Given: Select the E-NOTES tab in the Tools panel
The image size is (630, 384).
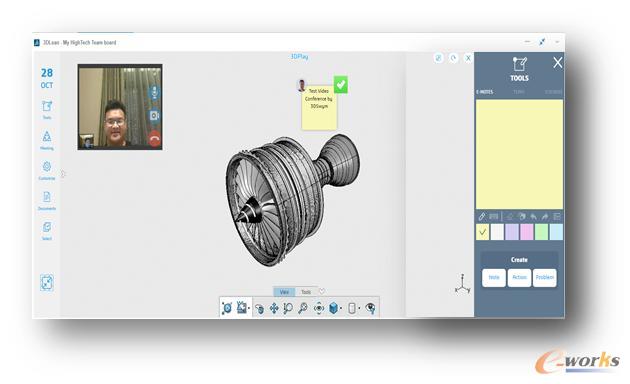Looking at the screenshot, I should (485, 92).
